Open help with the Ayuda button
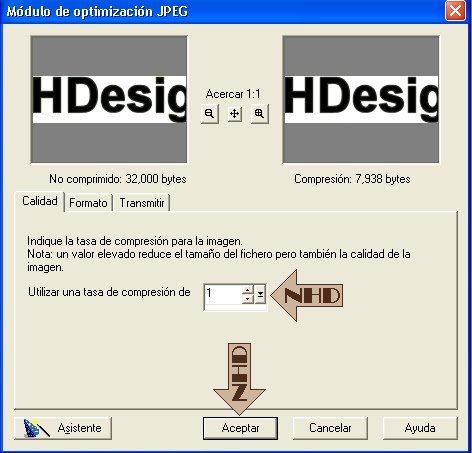The image size is (472, 453). pyautogui.click(x=420, y=428)
